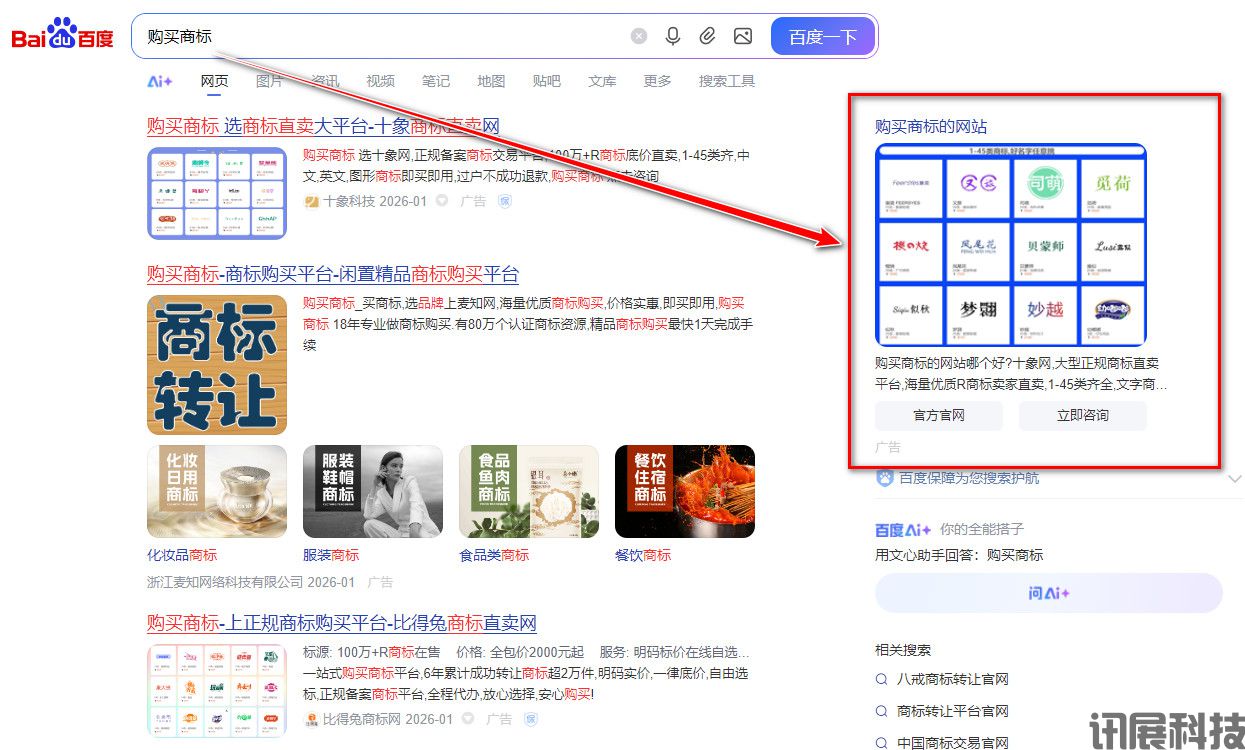Open image search via picture icon
The width and height of the screenshot is (1245, 750).
(742, 37)
